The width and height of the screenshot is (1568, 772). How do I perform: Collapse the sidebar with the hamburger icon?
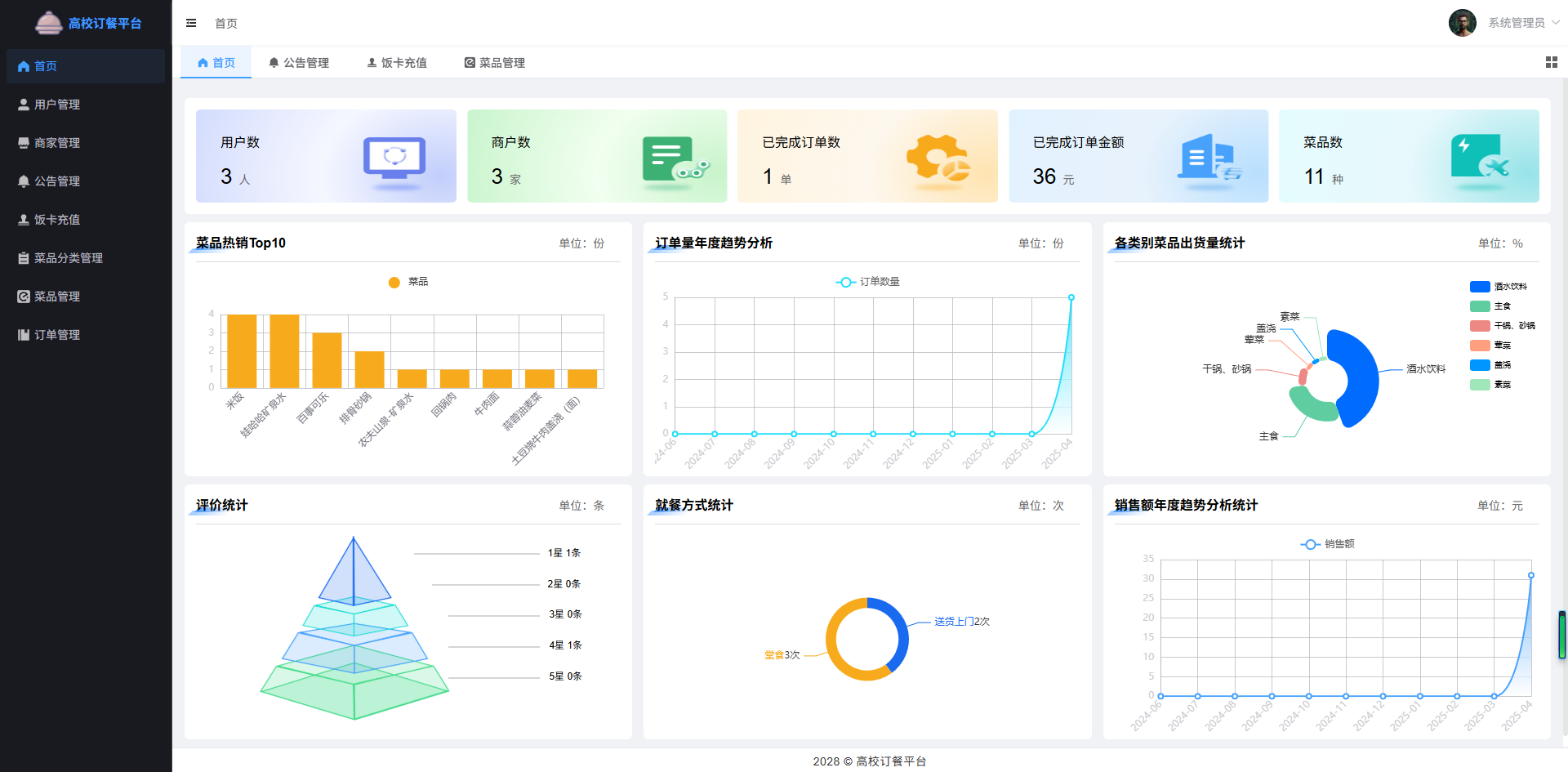191,23
